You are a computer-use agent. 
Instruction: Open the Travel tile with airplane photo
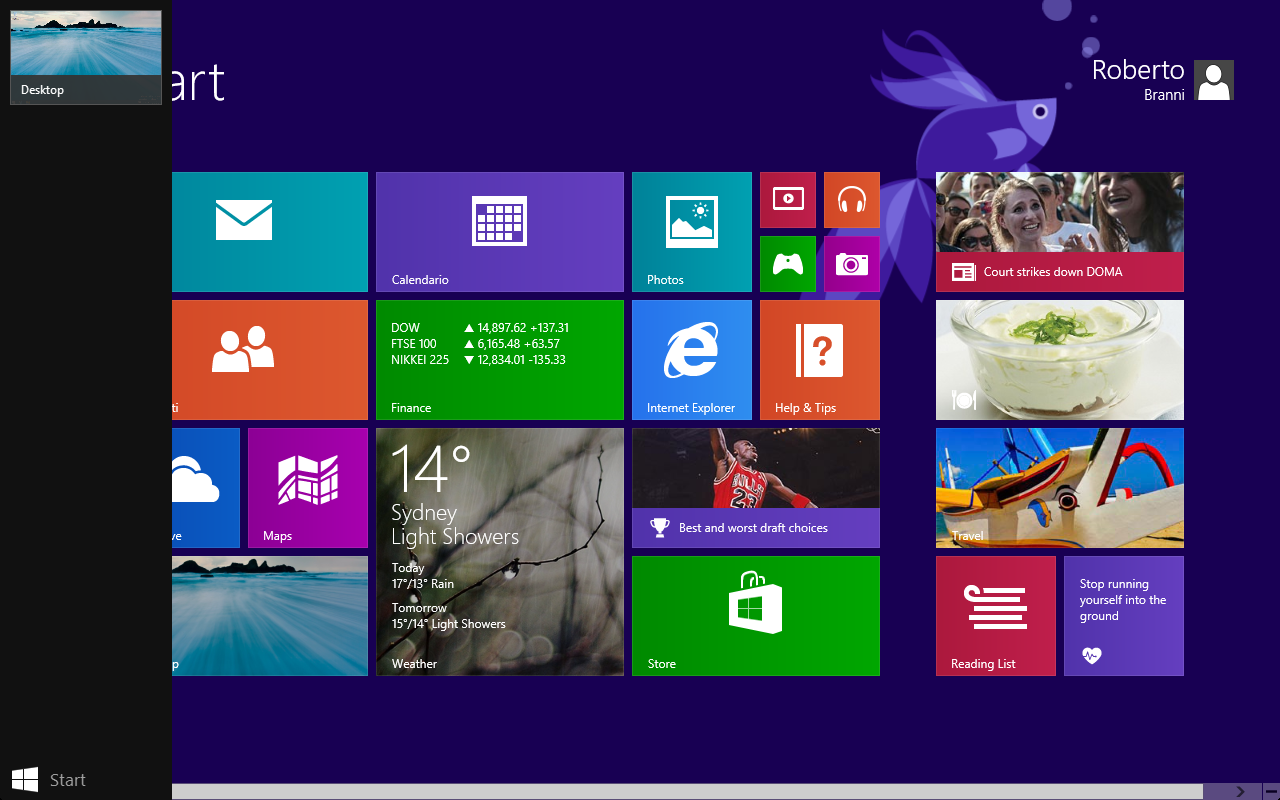click(x=1060, y=488)
